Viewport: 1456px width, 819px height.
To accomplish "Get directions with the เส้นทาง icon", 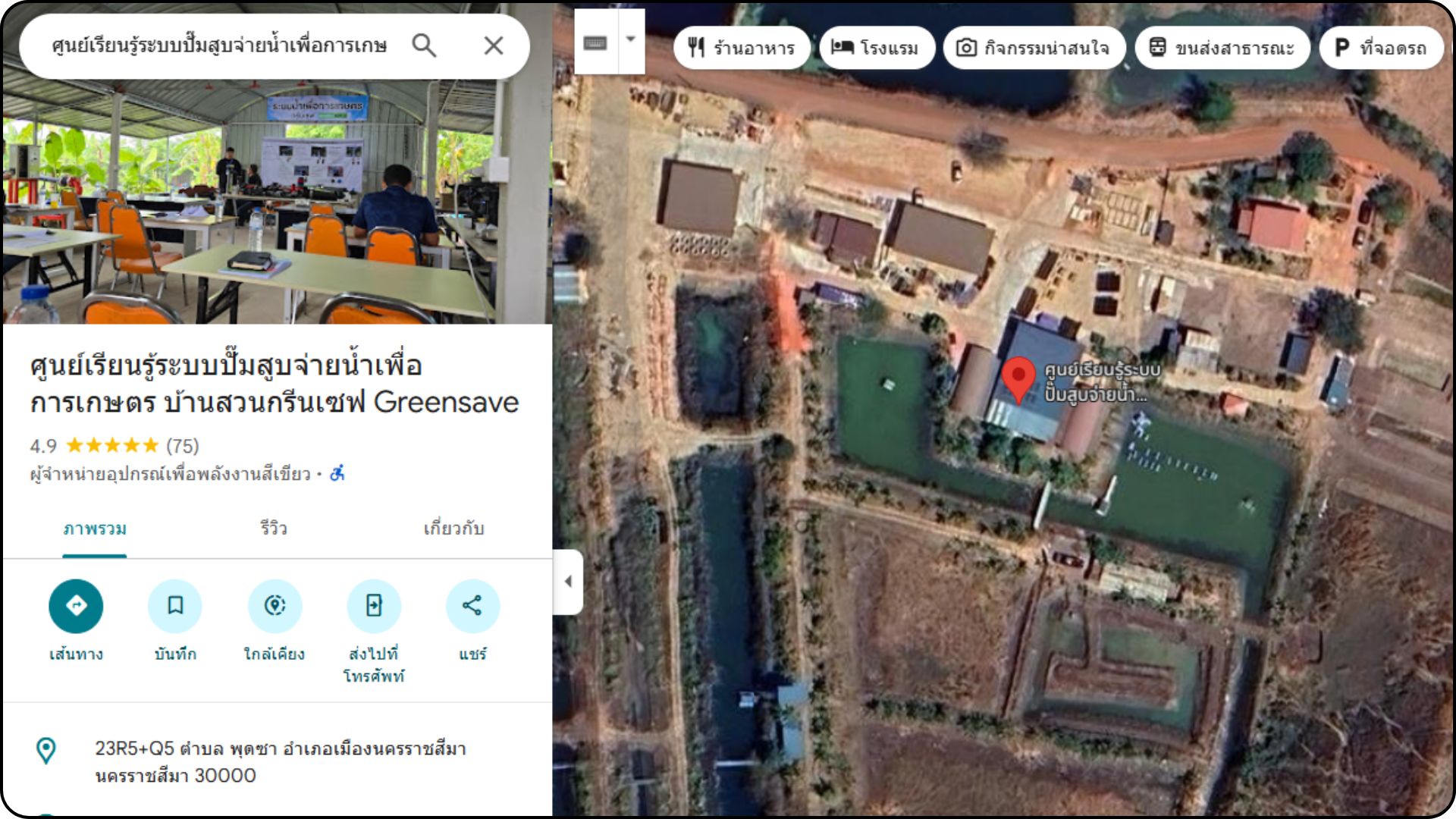I will [x=76, y=606].
